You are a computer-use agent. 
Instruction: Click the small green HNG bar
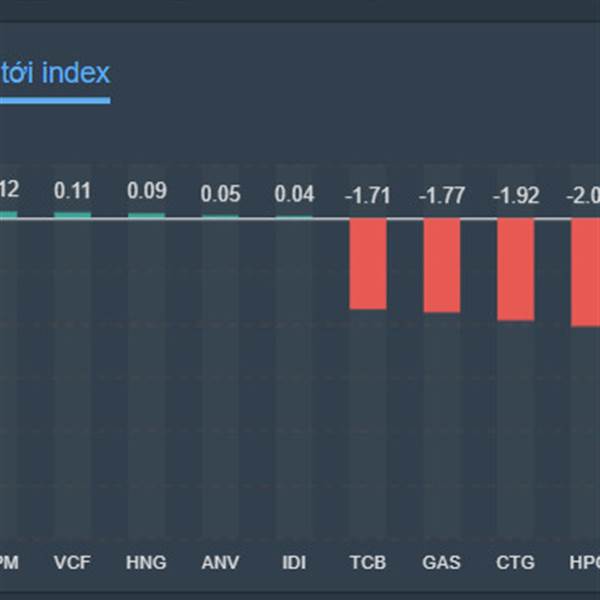tap(147, 215)
